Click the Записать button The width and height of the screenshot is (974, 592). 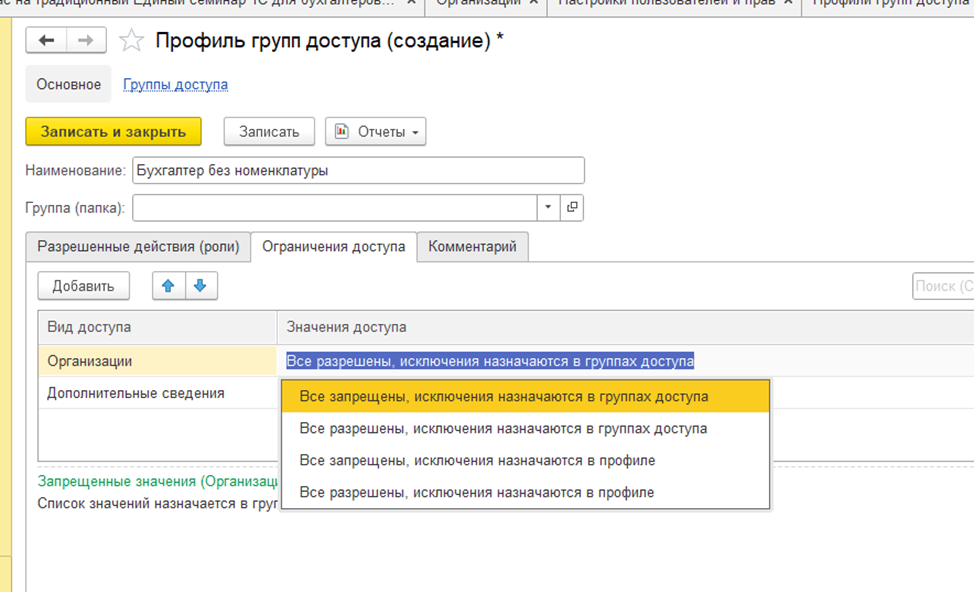[x=269, y=132]
